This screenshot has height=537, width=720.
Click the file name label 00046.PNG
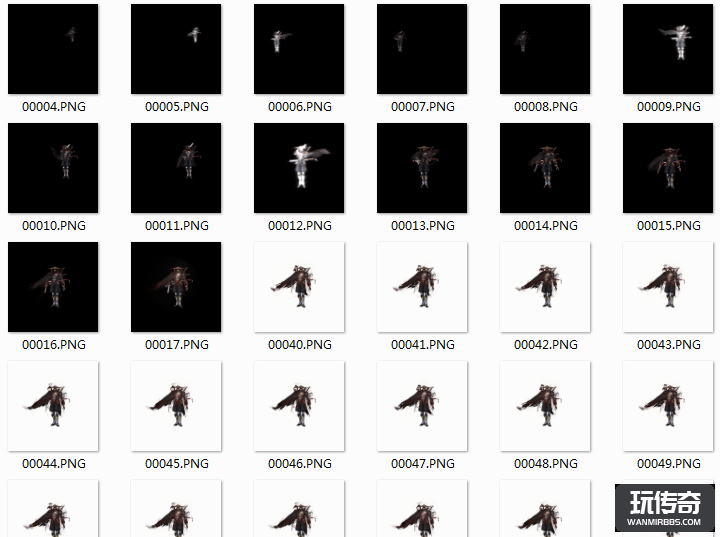point(300,464)
